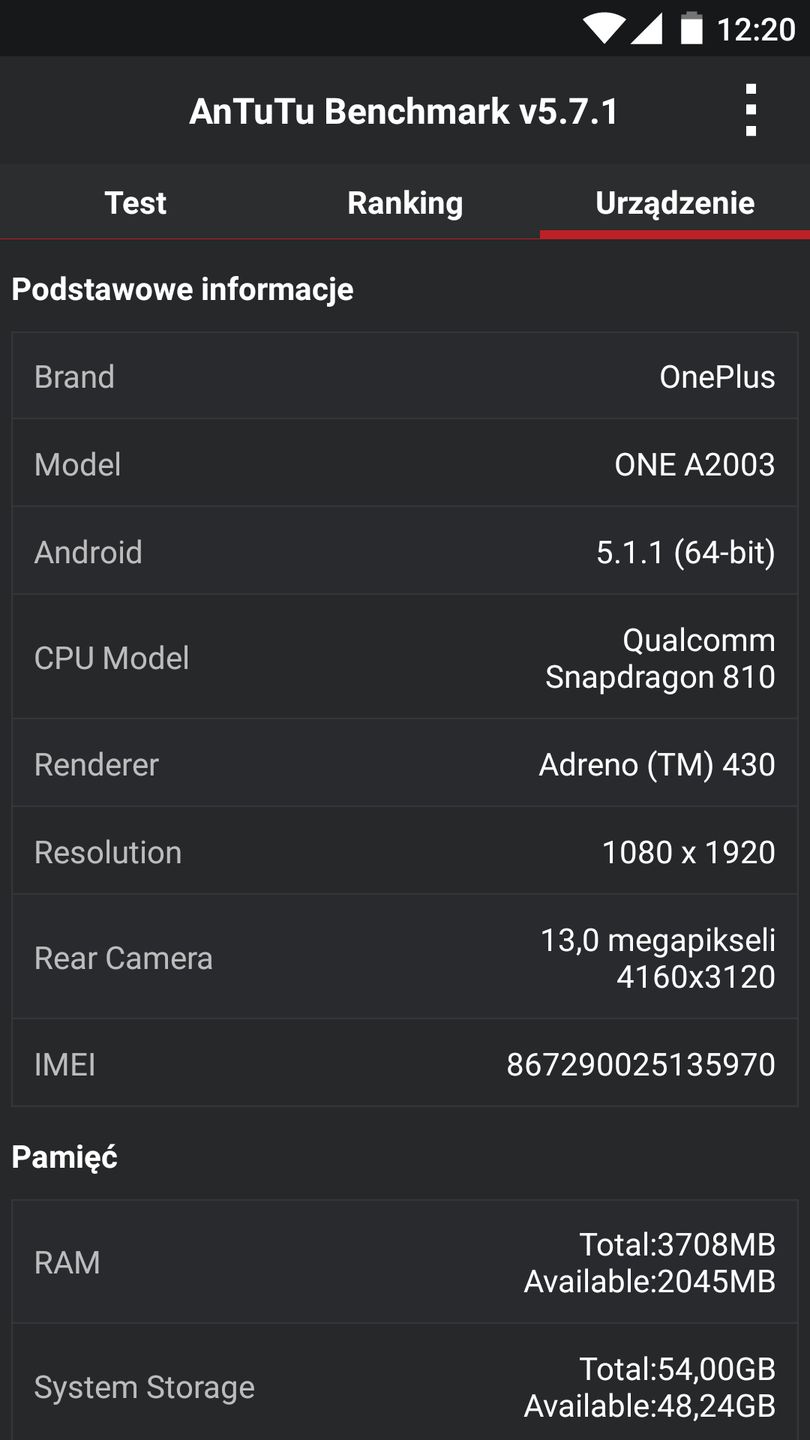Tap the Renderer Adreno 430 row
810x1440 pixels.
405,764
